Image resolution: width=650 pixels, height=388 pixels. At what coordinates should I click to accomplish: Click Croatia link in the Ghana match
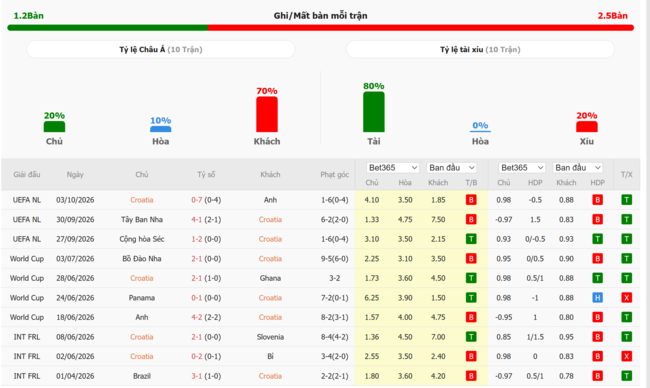pos(142,278)
